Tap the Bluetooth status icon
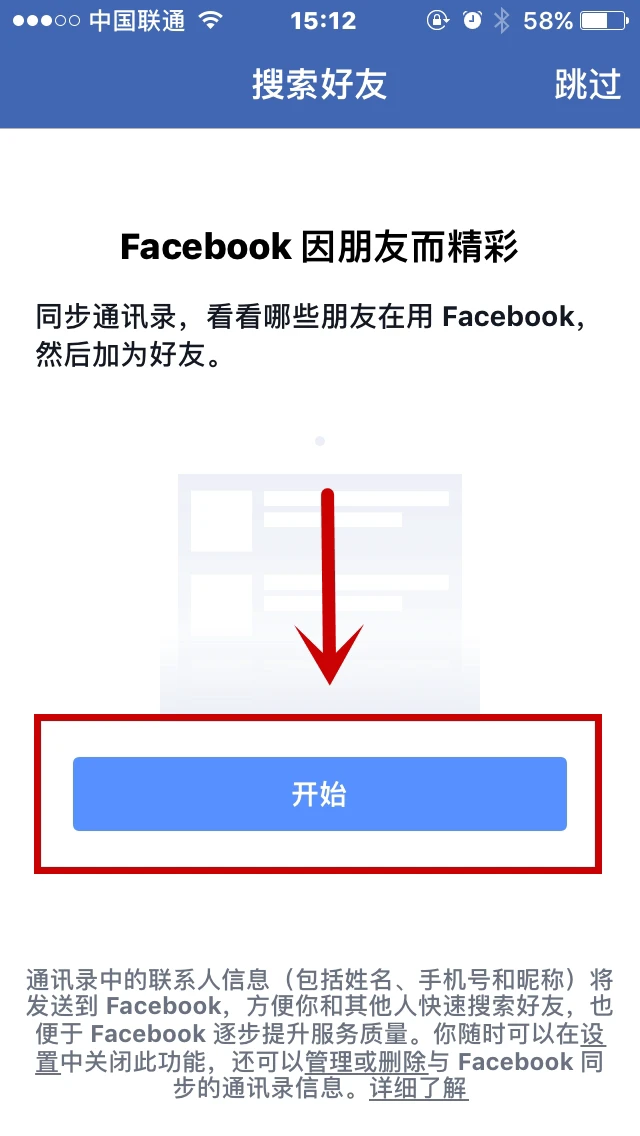Screen dimensions: 640x1136 (x=502, y=20)
